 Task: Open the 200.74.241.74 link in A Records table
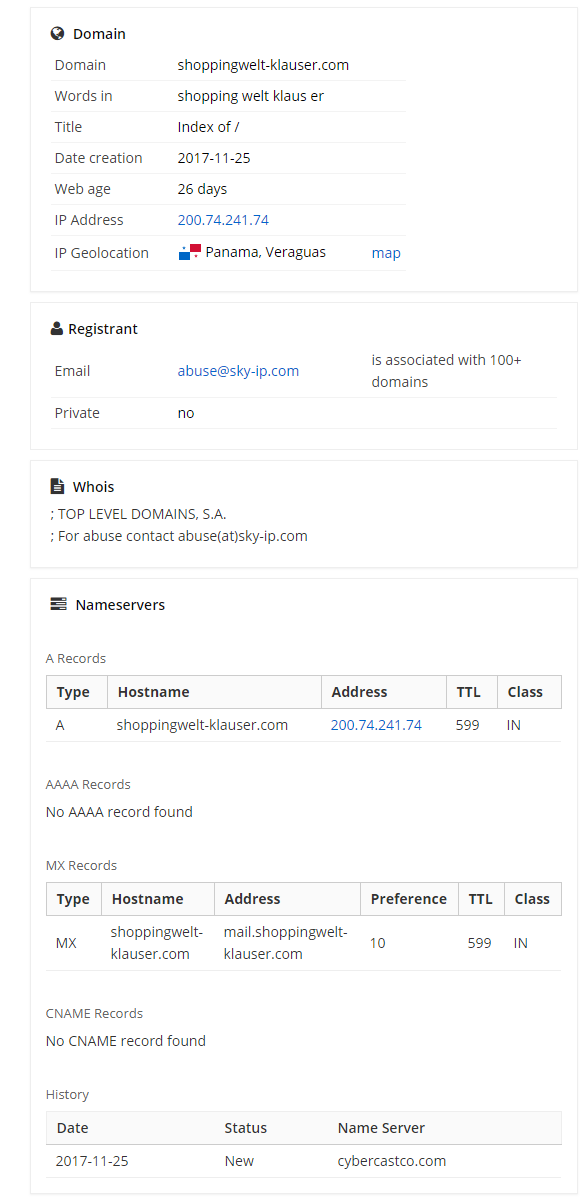(376, 725)
